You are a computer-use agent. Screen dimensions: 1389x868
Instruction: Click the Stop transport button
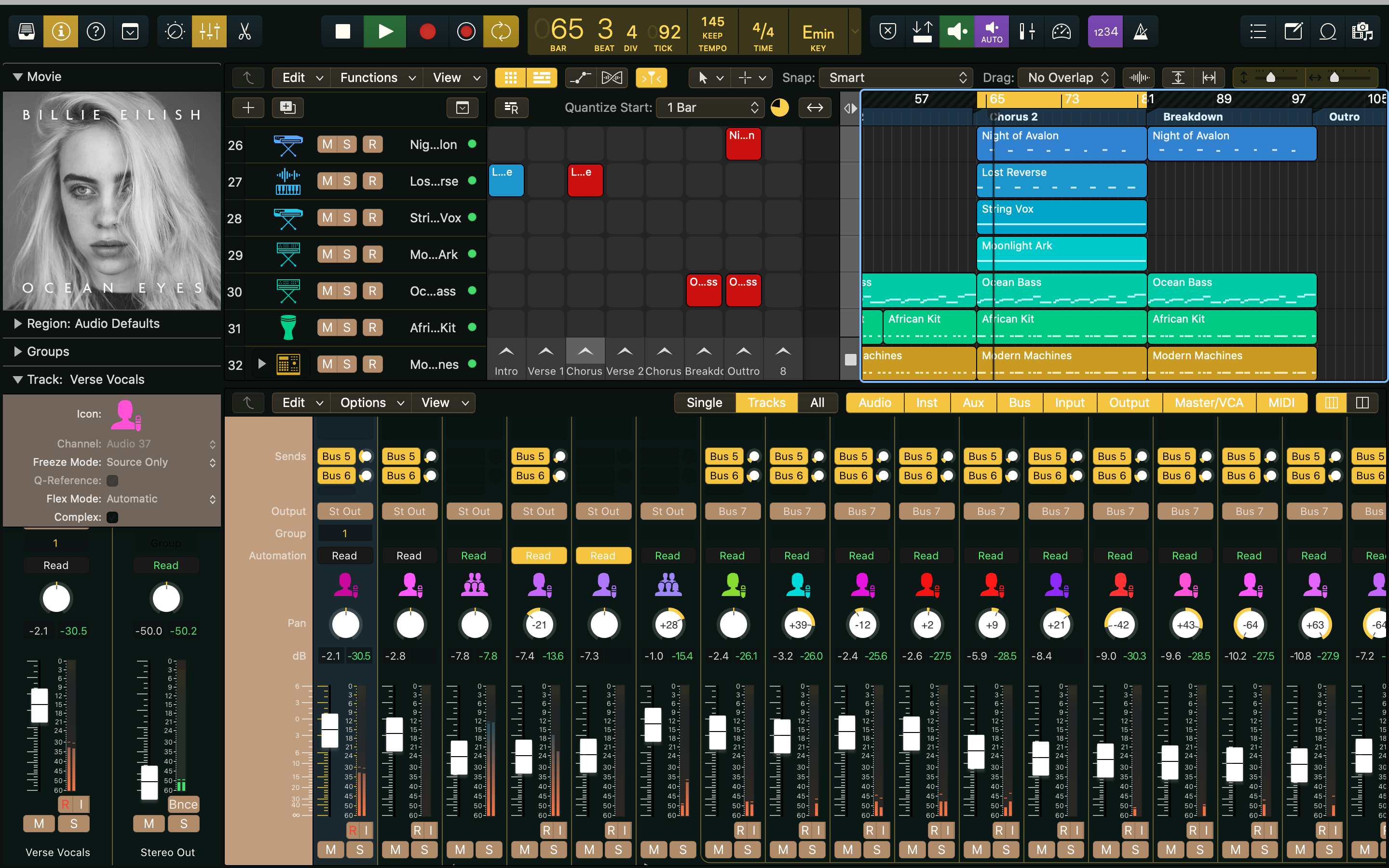click(x=342, y=31)
